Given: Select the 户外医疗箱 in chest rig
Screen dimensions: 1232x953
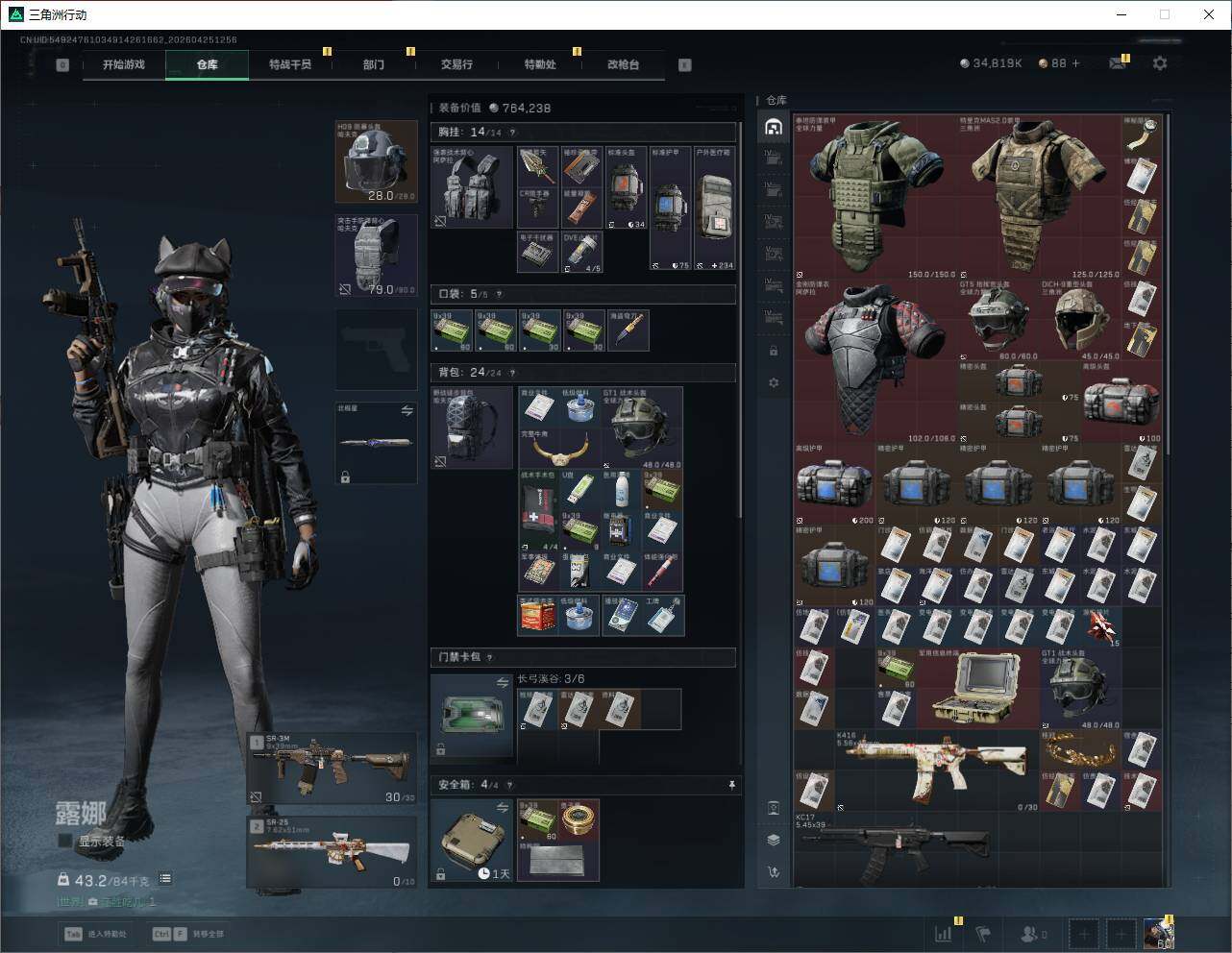Looking at the screenshot, I should 714,208.
